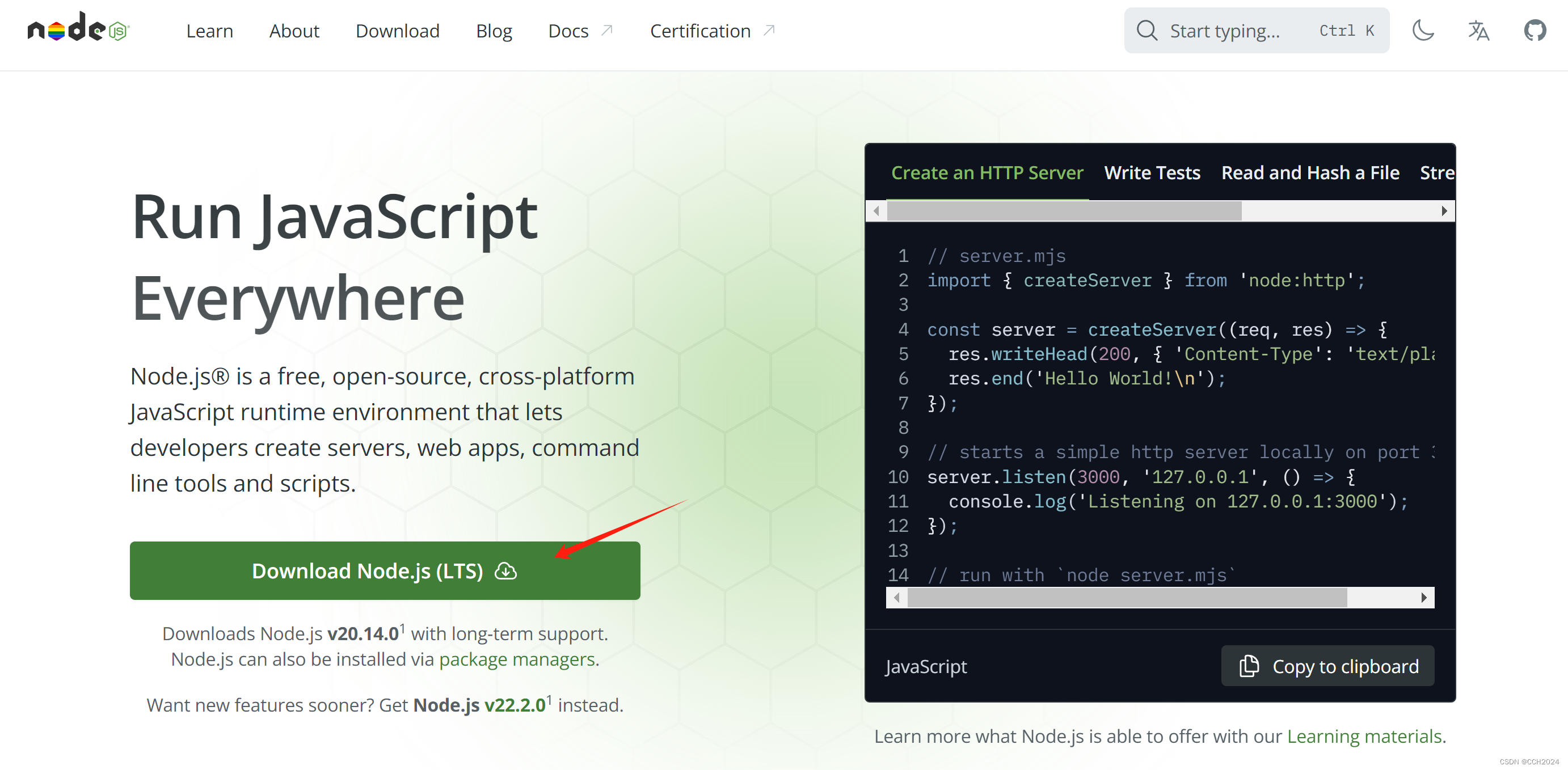The width and height of the screenshot is (1568, 770).
Task: Open the Learning materials link
Action: tap(1364, 736)
